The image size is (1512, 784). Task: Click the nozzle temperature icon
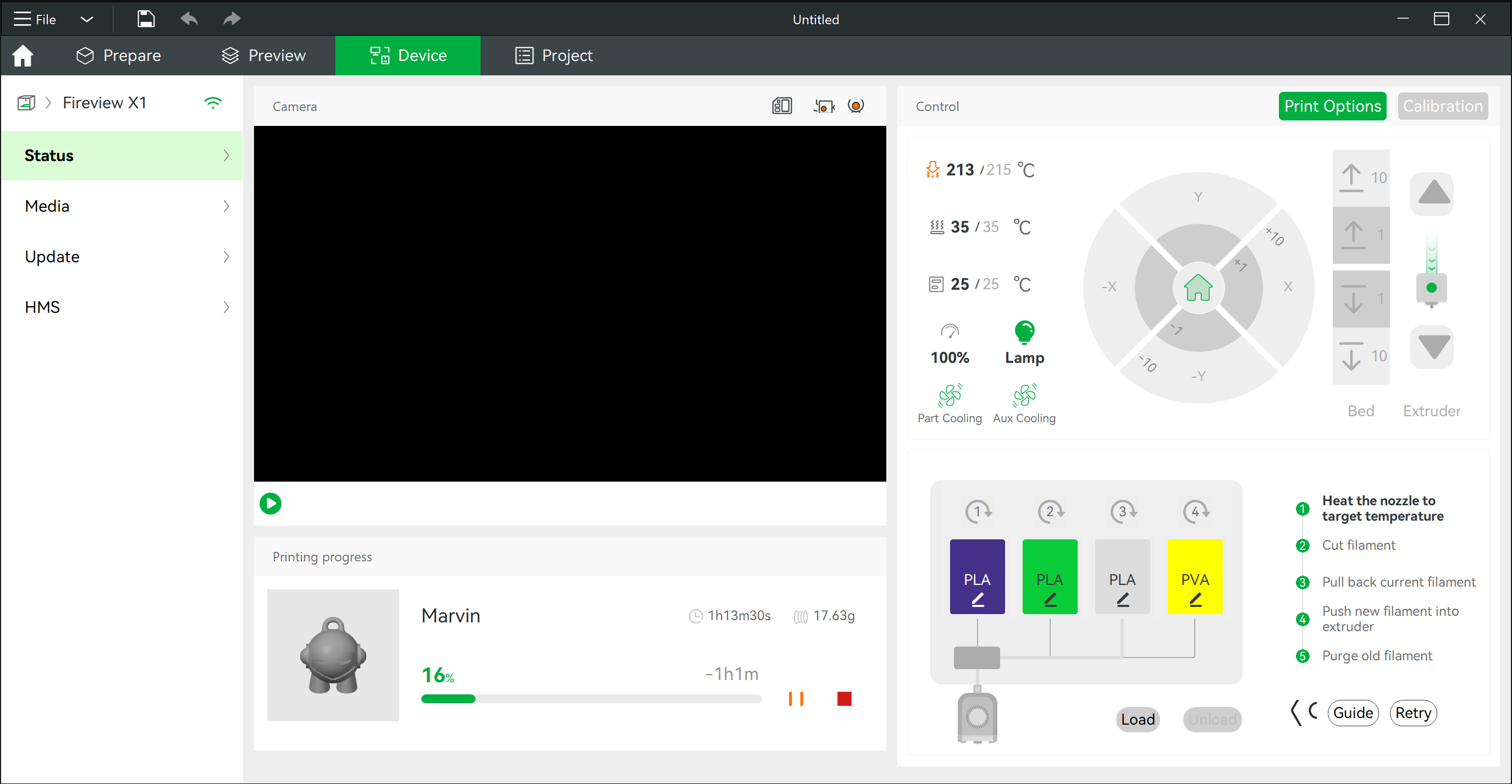click(x=932, y=169)
